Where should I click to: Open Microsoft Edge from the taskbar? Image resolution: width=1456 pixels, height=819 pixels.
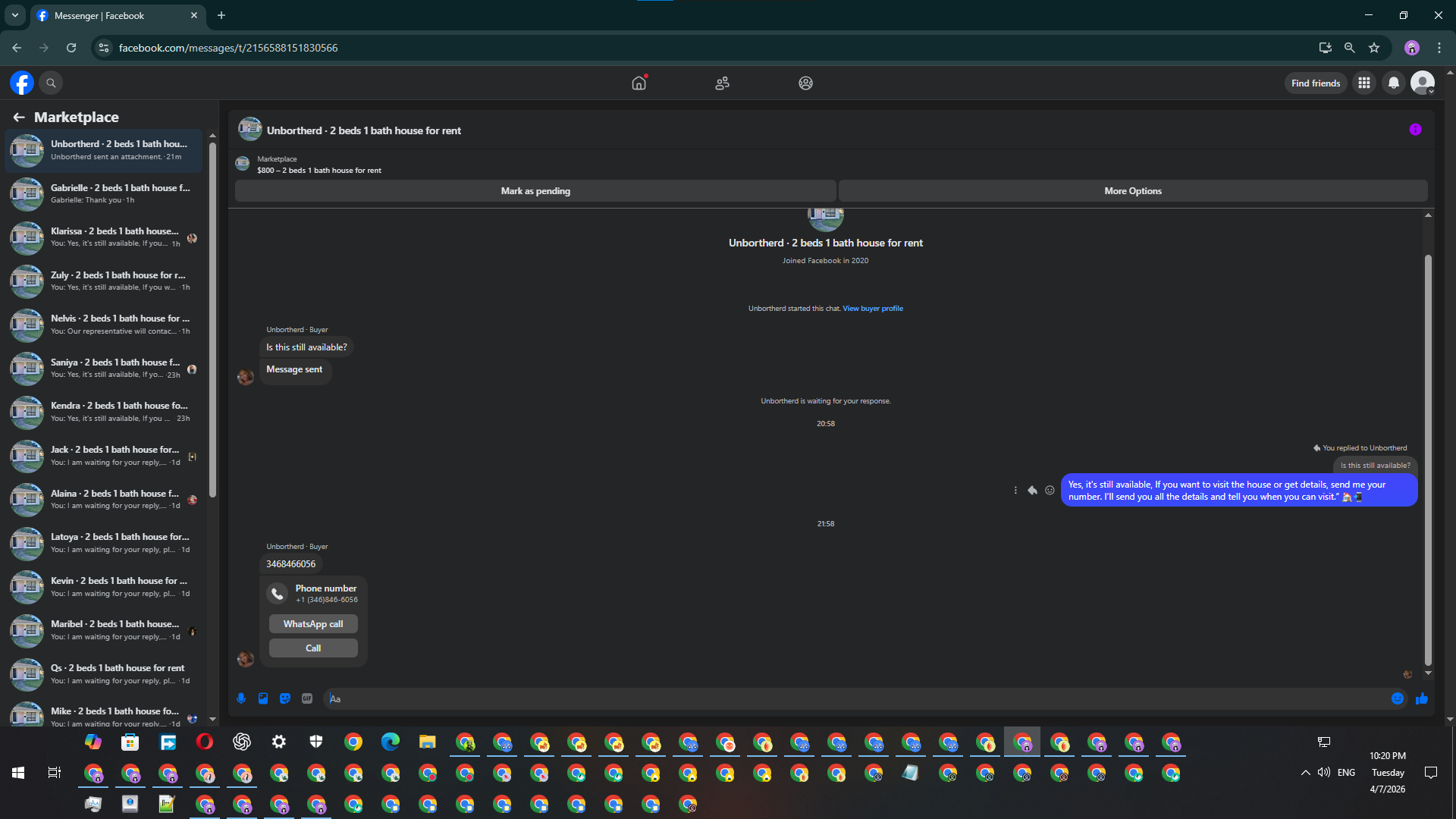click(x=391, y=742)
